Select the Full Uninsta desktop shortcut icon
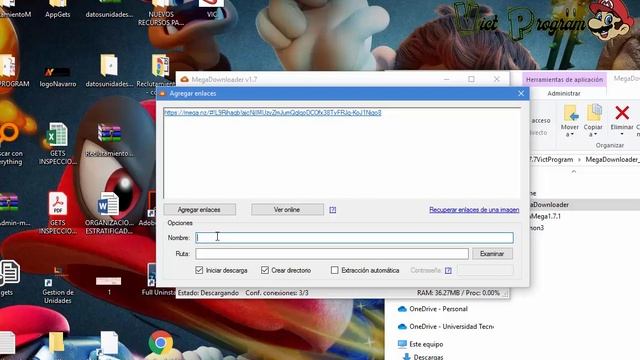The height and width of the screenshot is (360, 640). pyautogui.click(x=151, y=274)
